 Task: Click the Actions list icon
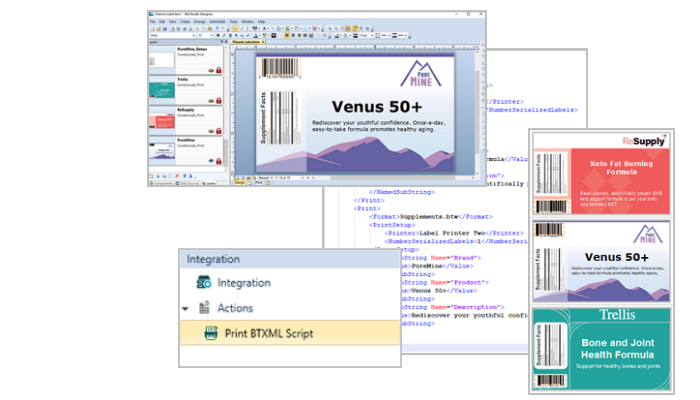(x=203, y=308)
